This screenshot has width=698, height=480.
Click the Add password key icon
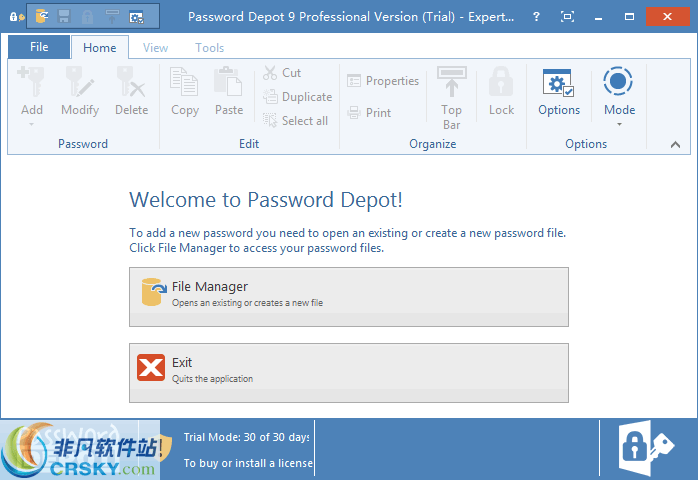[31, 82]
